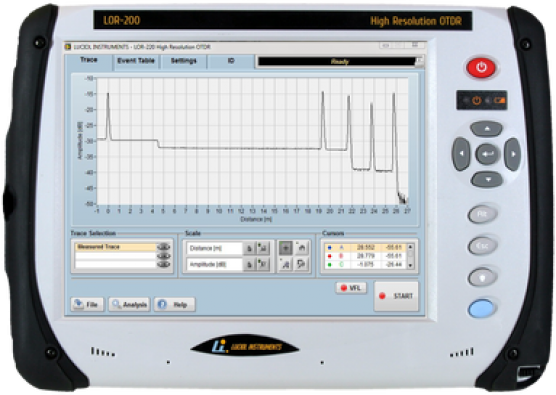Turn on the VFL button
Viewport: 556px width, 395px height.
click(x=351, y=288)
